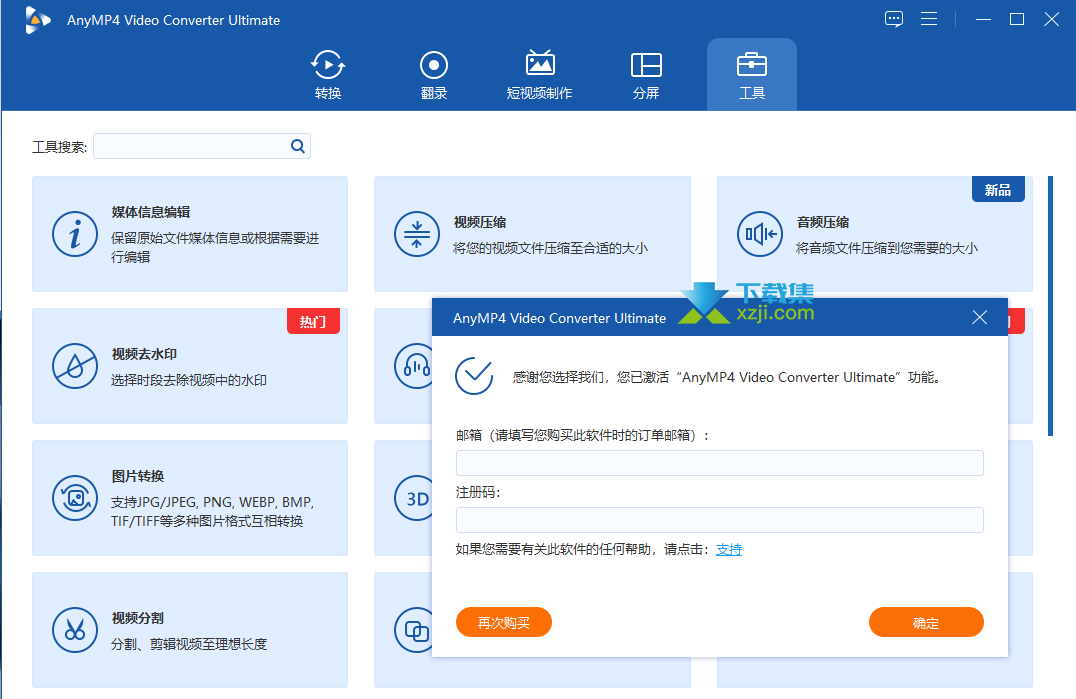The width and height of the screenshot is (1076, 699).
Task: Click the 图片转换 image converter icon
Action: click(75, 498)
